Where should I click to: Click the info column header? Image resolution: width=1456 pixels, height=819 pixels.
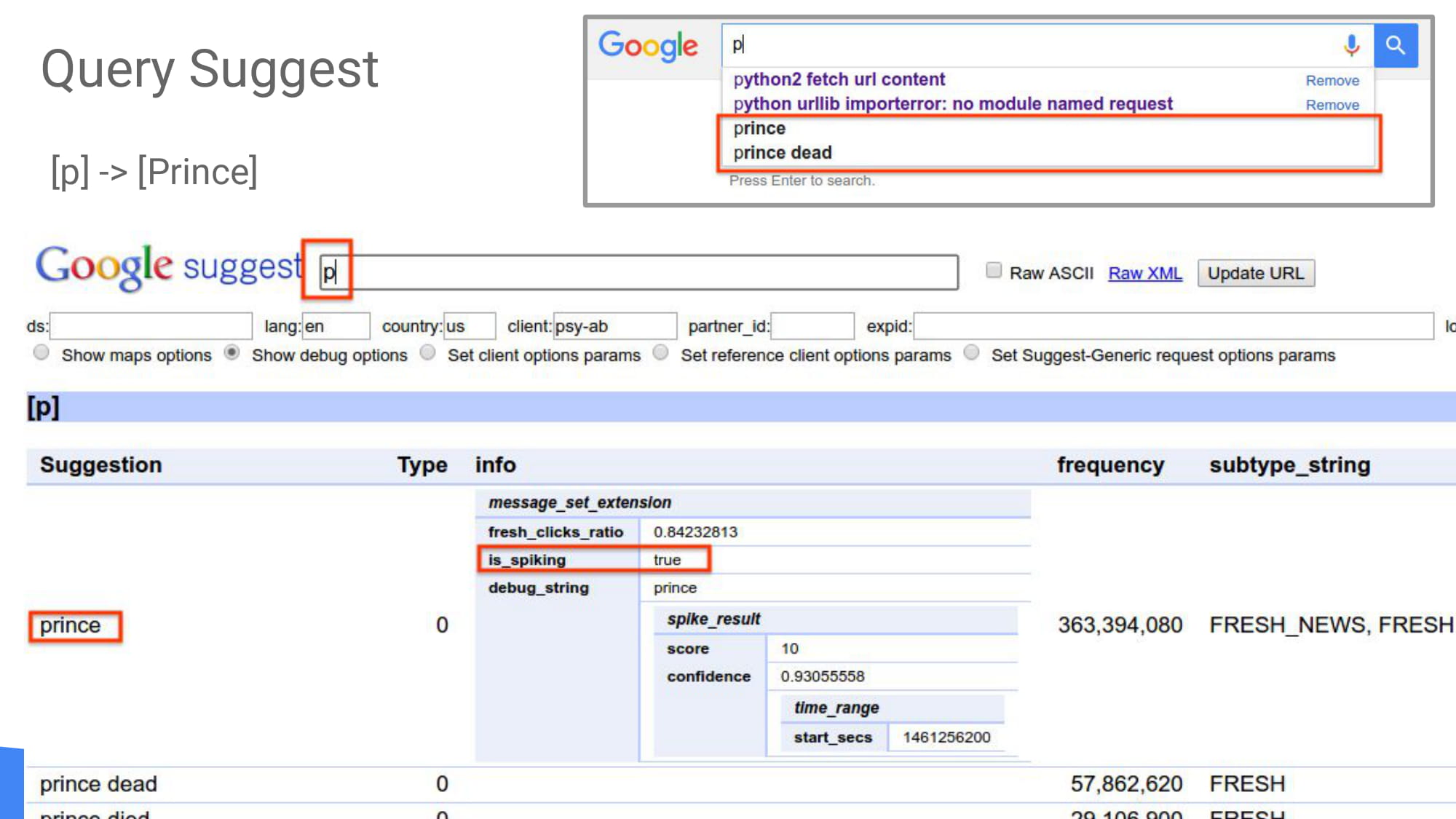tap(496, 465)
